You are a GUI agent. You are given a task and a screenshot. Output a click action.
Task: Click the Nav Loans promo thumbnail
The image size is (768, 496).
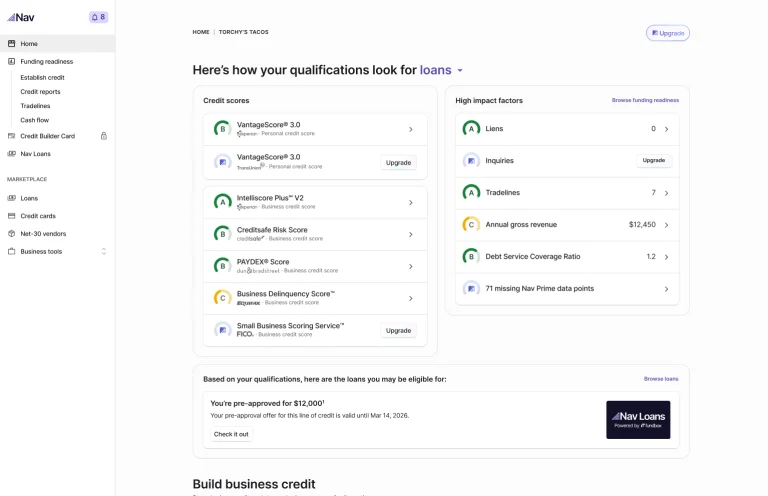638,420
